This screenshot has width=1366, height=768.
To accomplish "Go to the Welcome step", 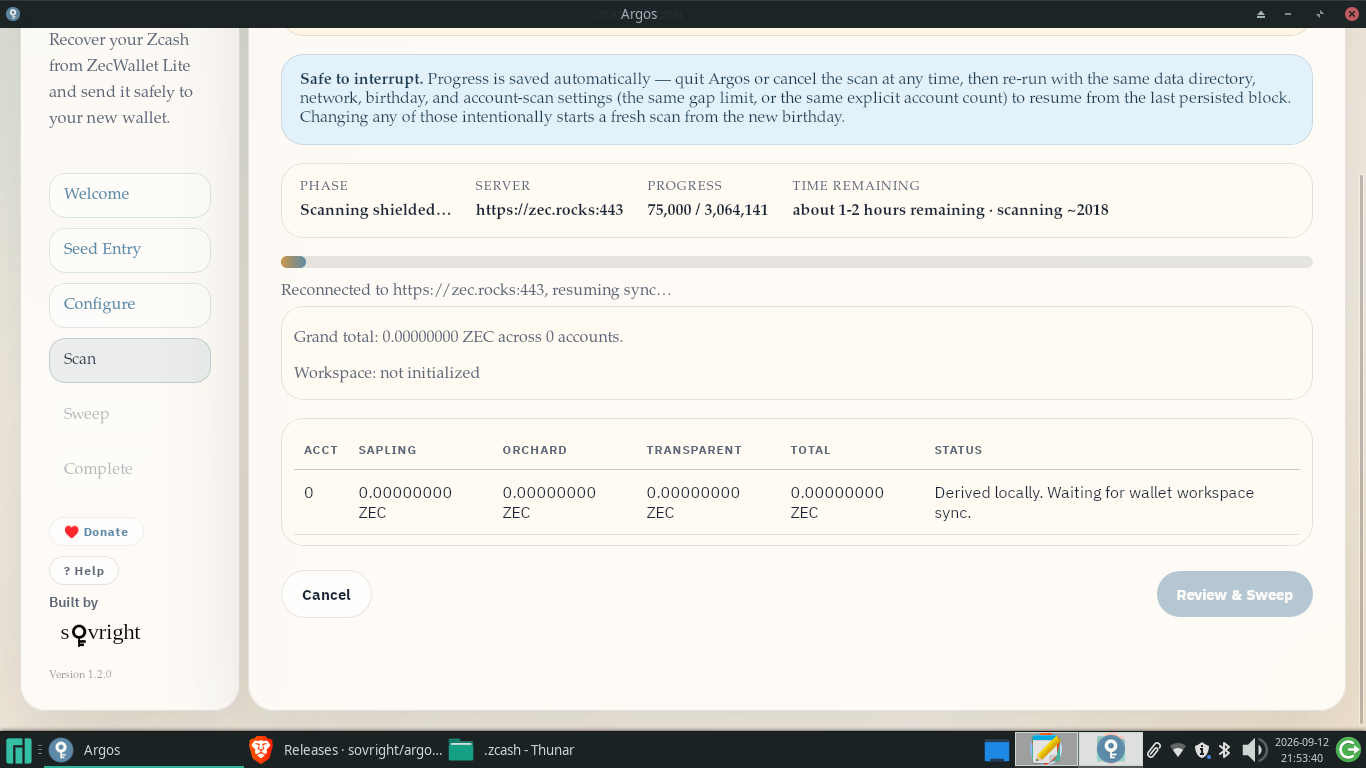I will pyautogui.click(x=130, y=195).
